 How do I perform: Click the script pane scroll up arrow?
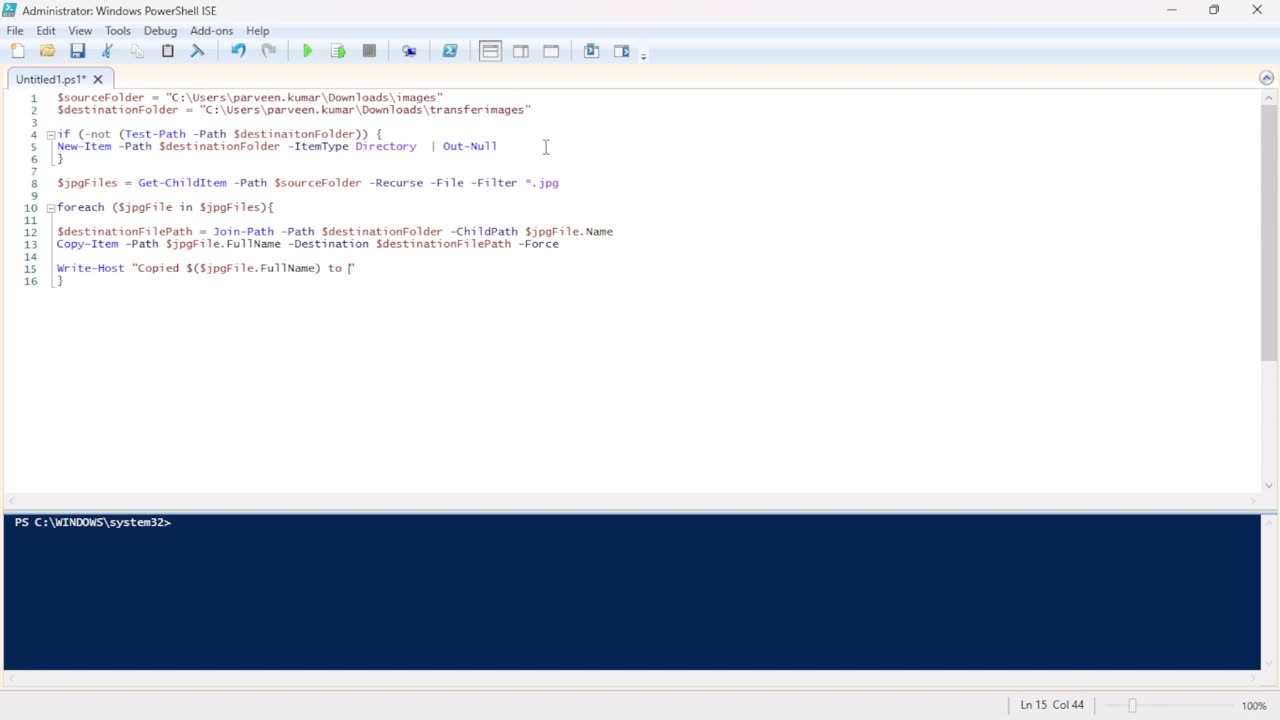click(x=1269, y=96)
